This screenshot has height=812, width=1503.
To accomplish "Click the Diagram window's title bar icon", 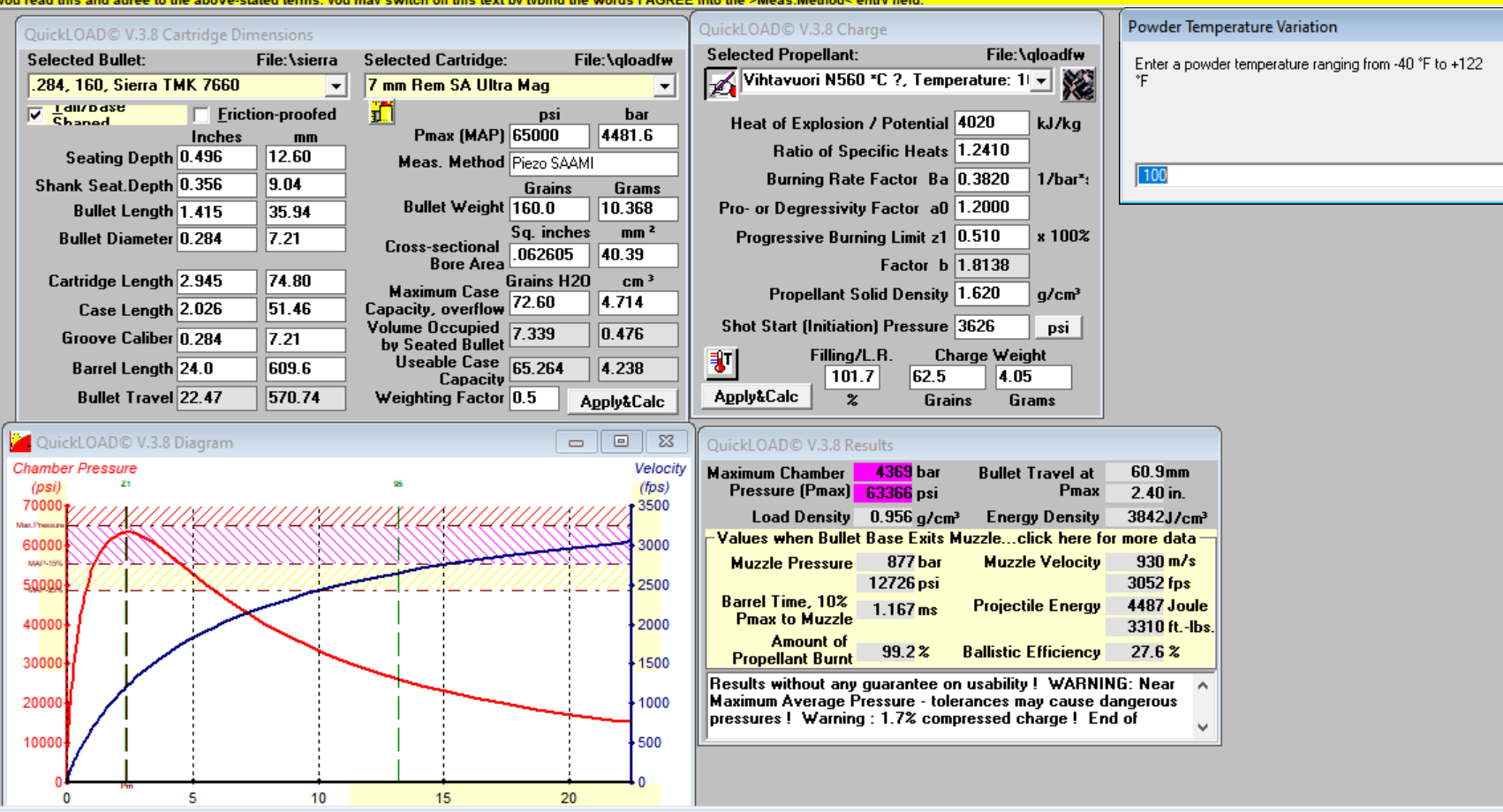I will (x=19, y=442).
